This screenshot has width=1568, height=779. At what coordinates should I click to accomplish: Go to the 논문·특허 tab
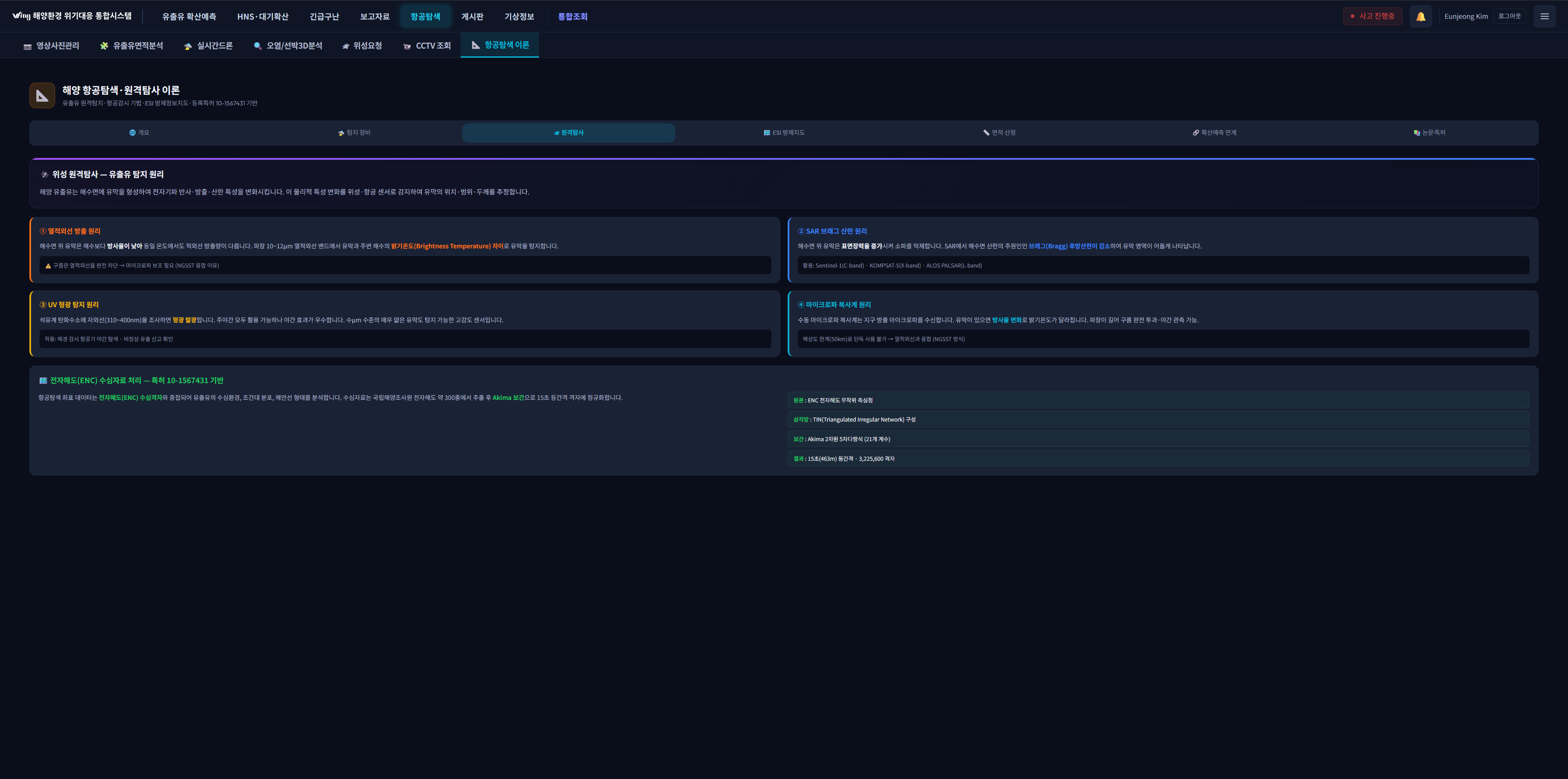tap(1429, 133)
